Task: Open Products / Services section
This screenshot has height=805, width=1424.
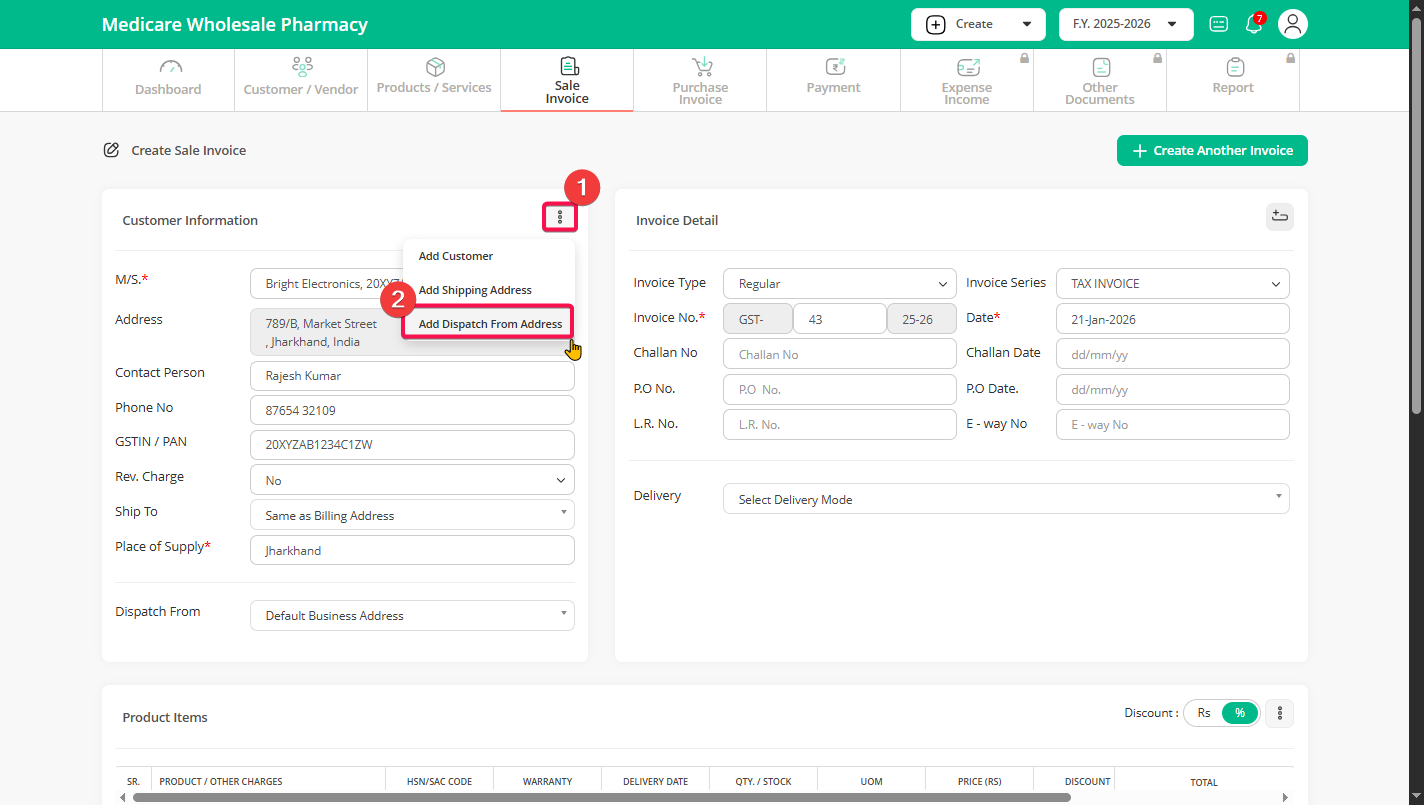Action: pos(434,79)
